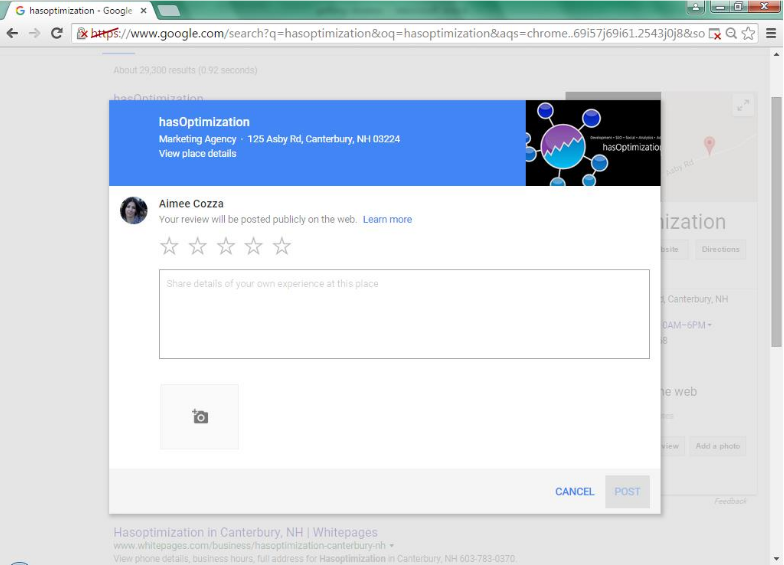Go back using the browser back arrow
Image resolution: width=784 pixels, height=565 pixels.
(12, 33)
